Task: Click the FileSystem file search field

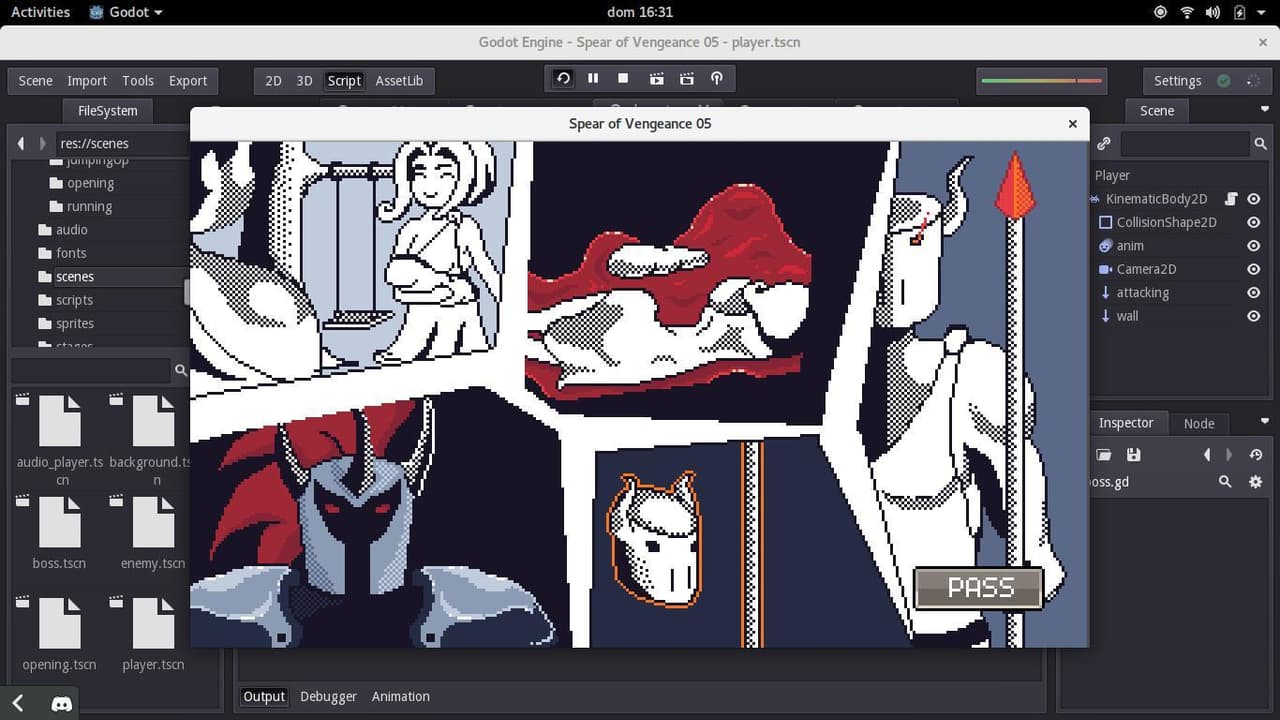Action: (x=92, y=370)
